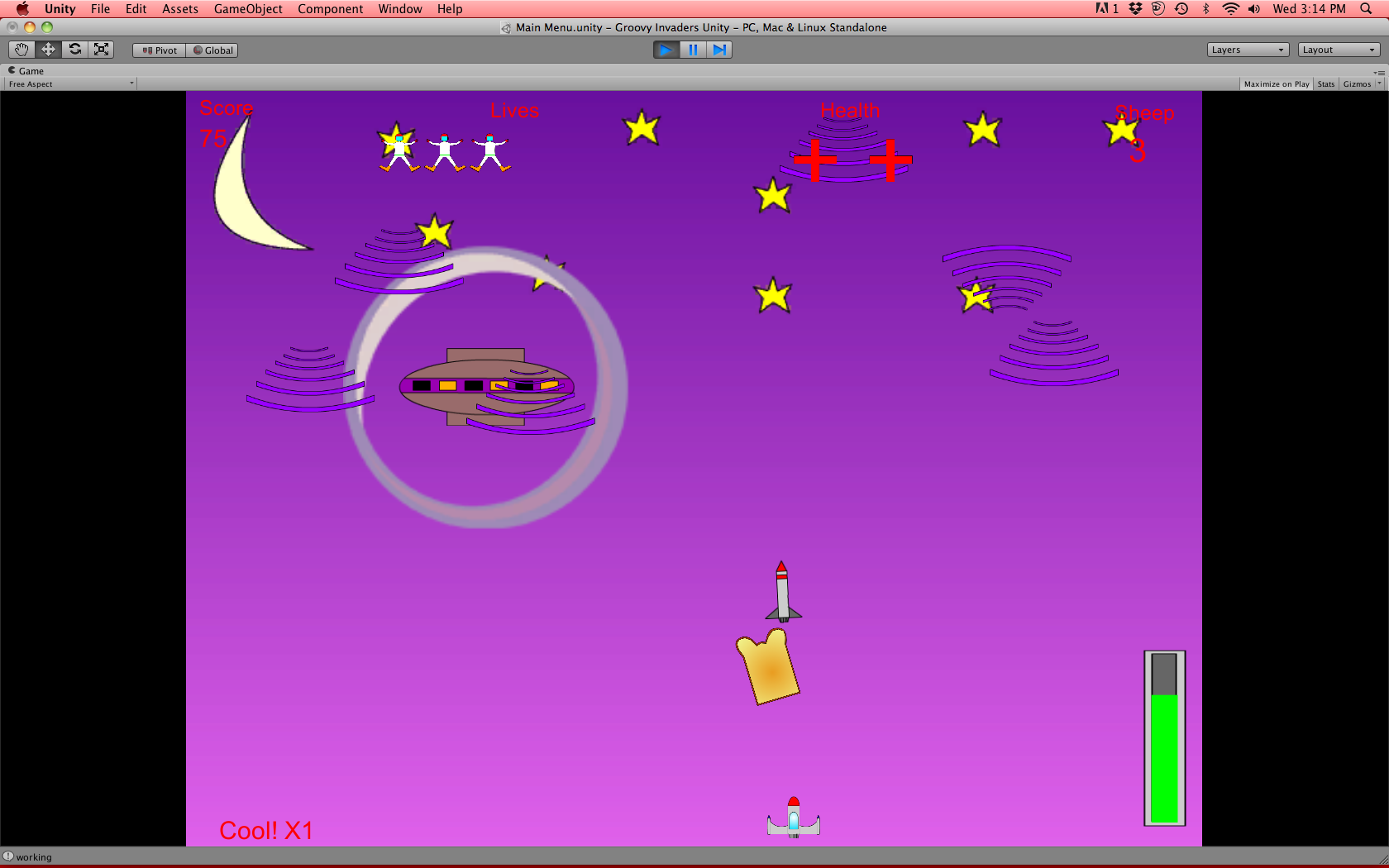The width and height of the screenshot is (1389, 868).
Task: Select the Rotate tool
Action: [x=74, y=50]
